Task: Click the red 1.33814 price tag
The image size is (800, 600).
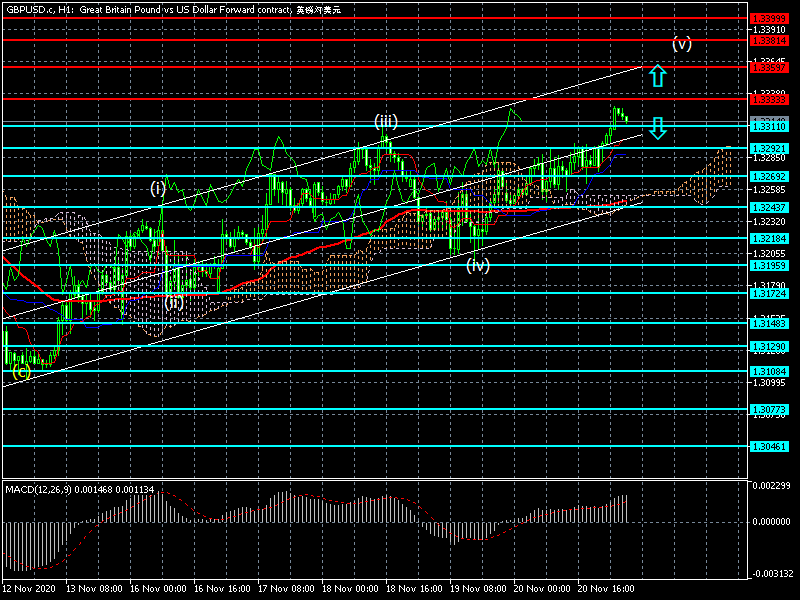Action: (x=769, y=40)
